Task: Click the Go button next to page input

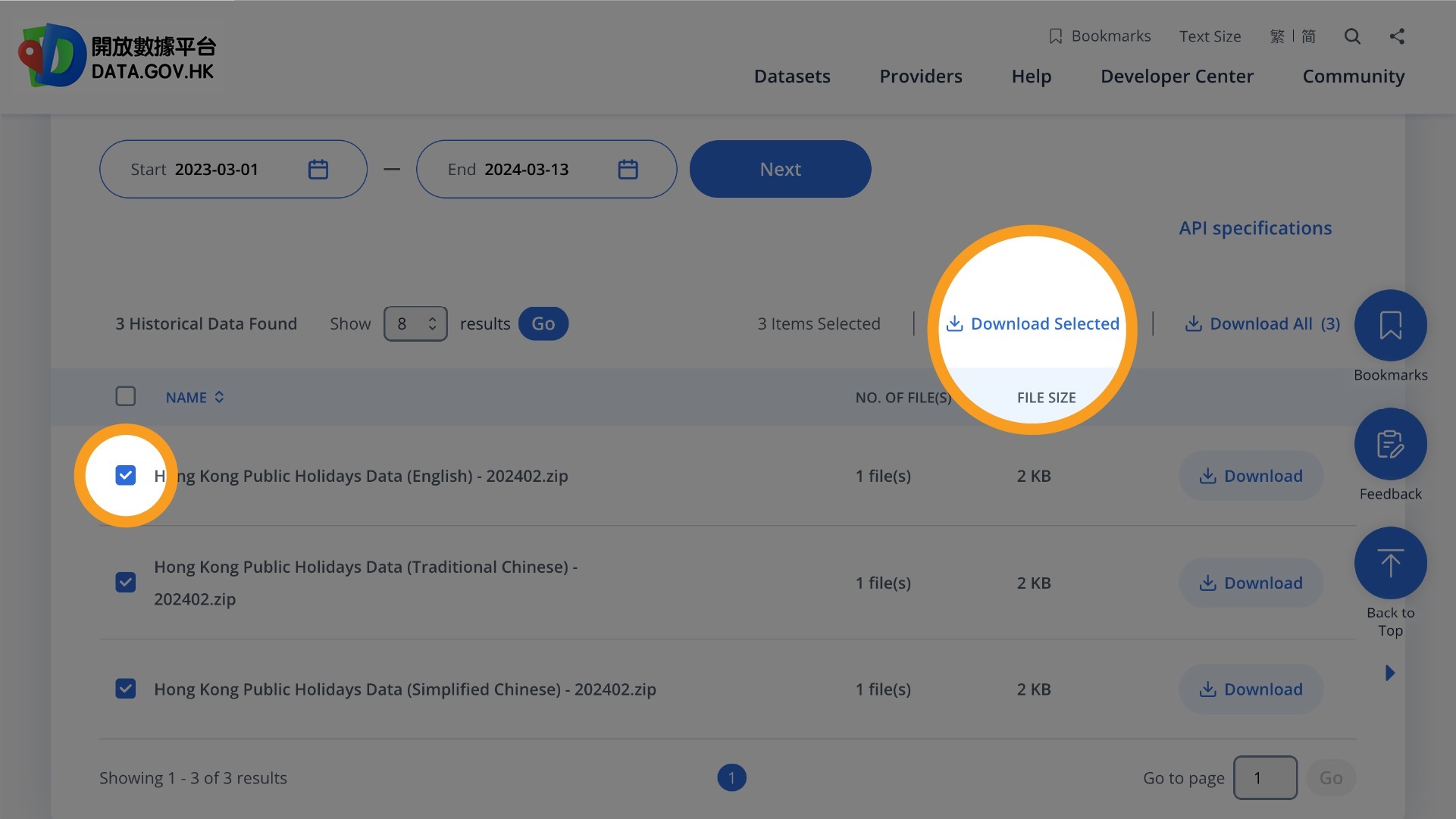Action: (1331, 777)
